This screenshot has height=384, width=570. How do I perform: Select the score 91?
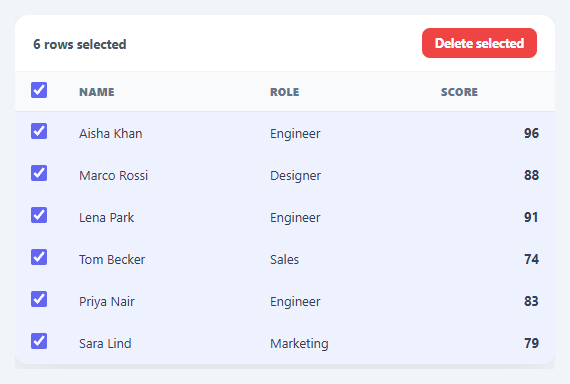(x=531, y=217)
